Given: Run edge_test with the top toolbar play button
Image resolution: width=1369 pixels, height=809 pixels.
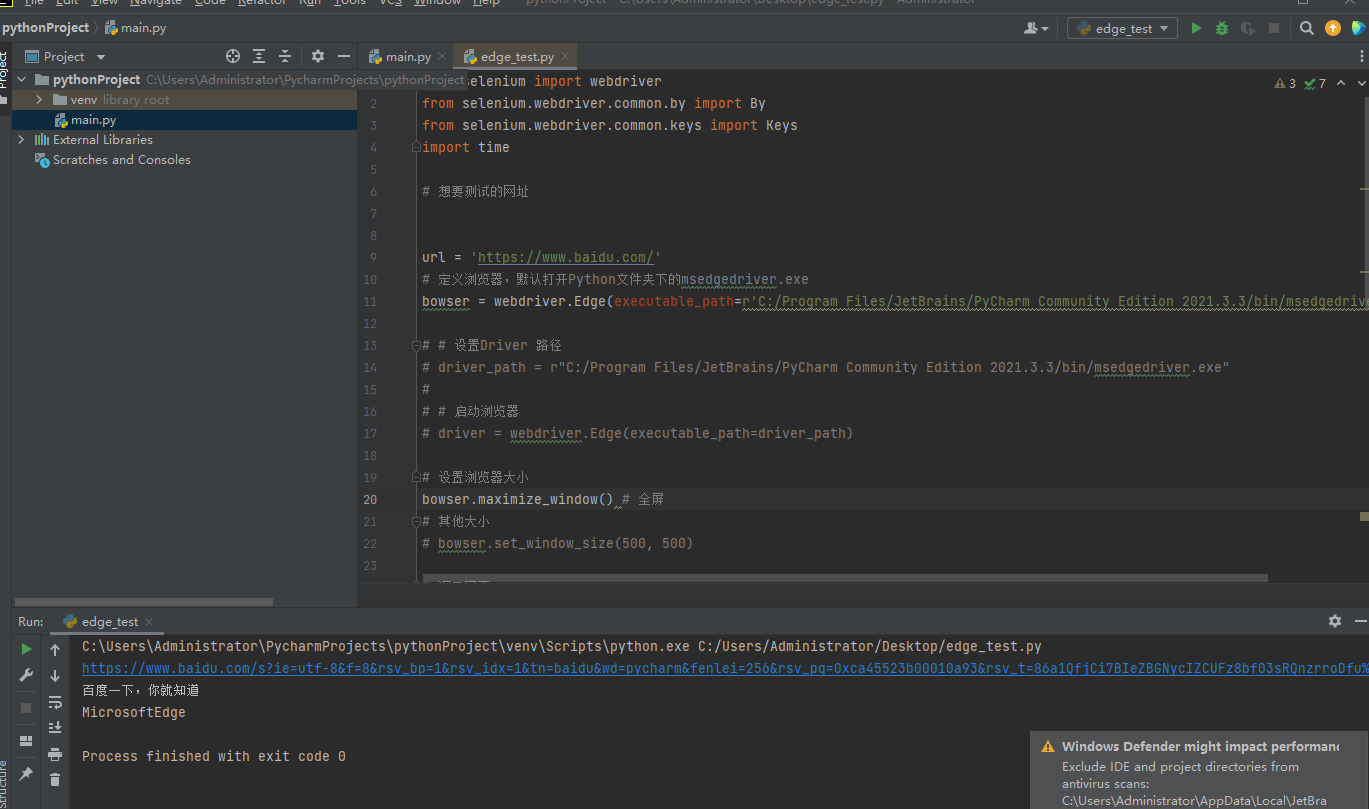Looking at the screenshot, I should (x=1196, y=29).
